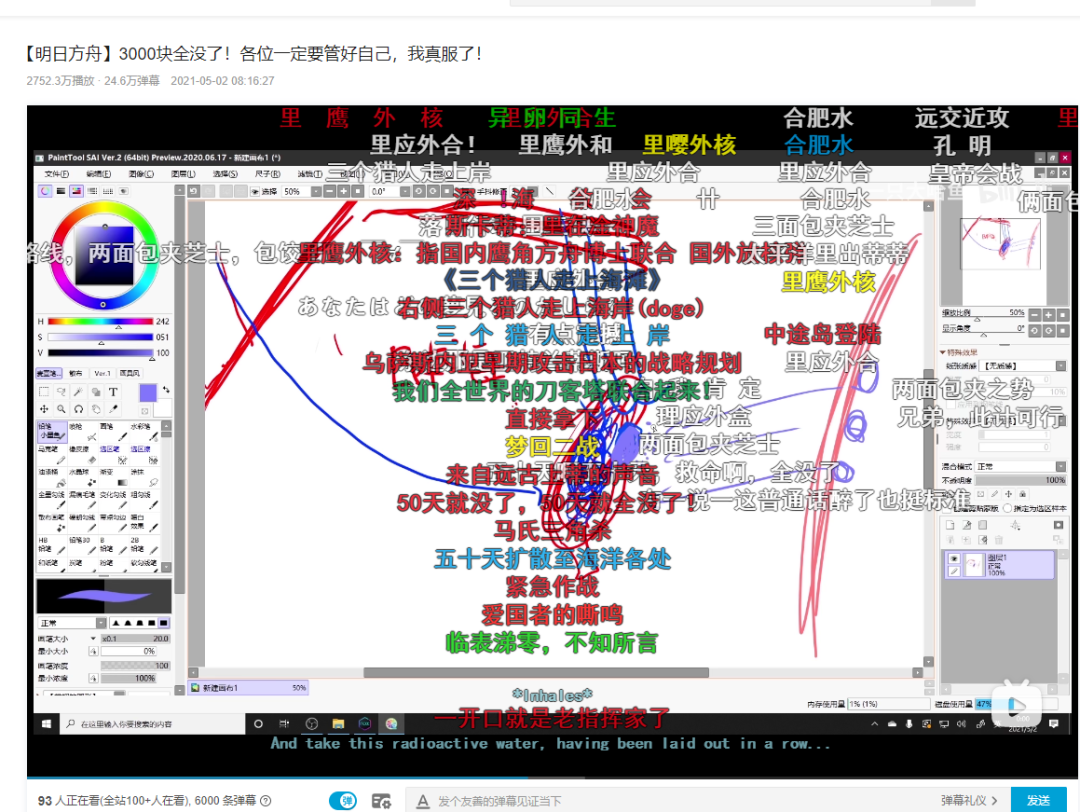Toggle the Bilibili danmaku switch
Image resolution: width=1080 pixels, height=812 pixels.
[x=343, y=800]
